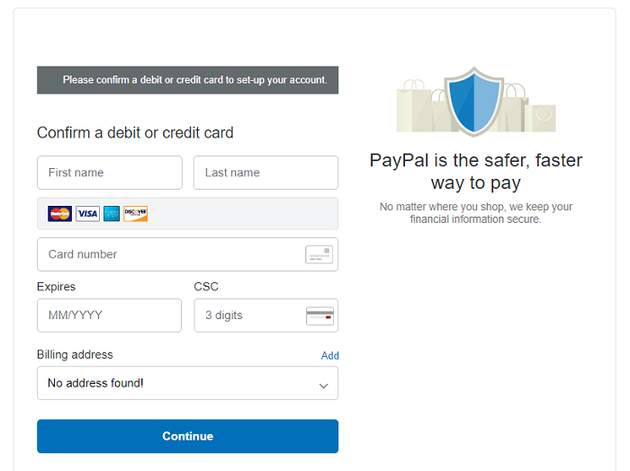Click the card icon inside Card number field
This screenshot has height=471, width=630.
coord(319,255)
